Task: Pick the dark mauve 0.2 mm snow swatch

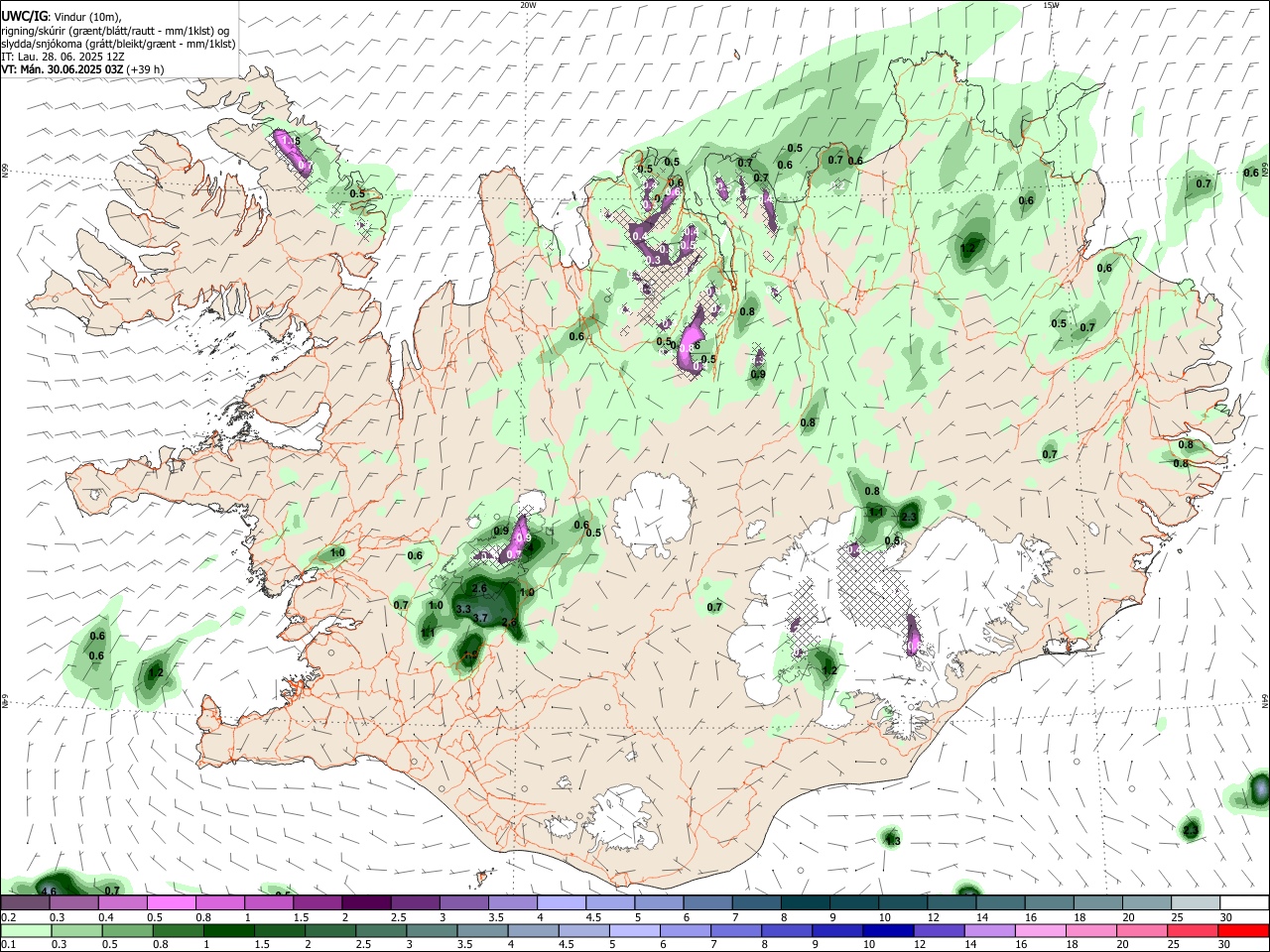Action: [x=25, y=903]
